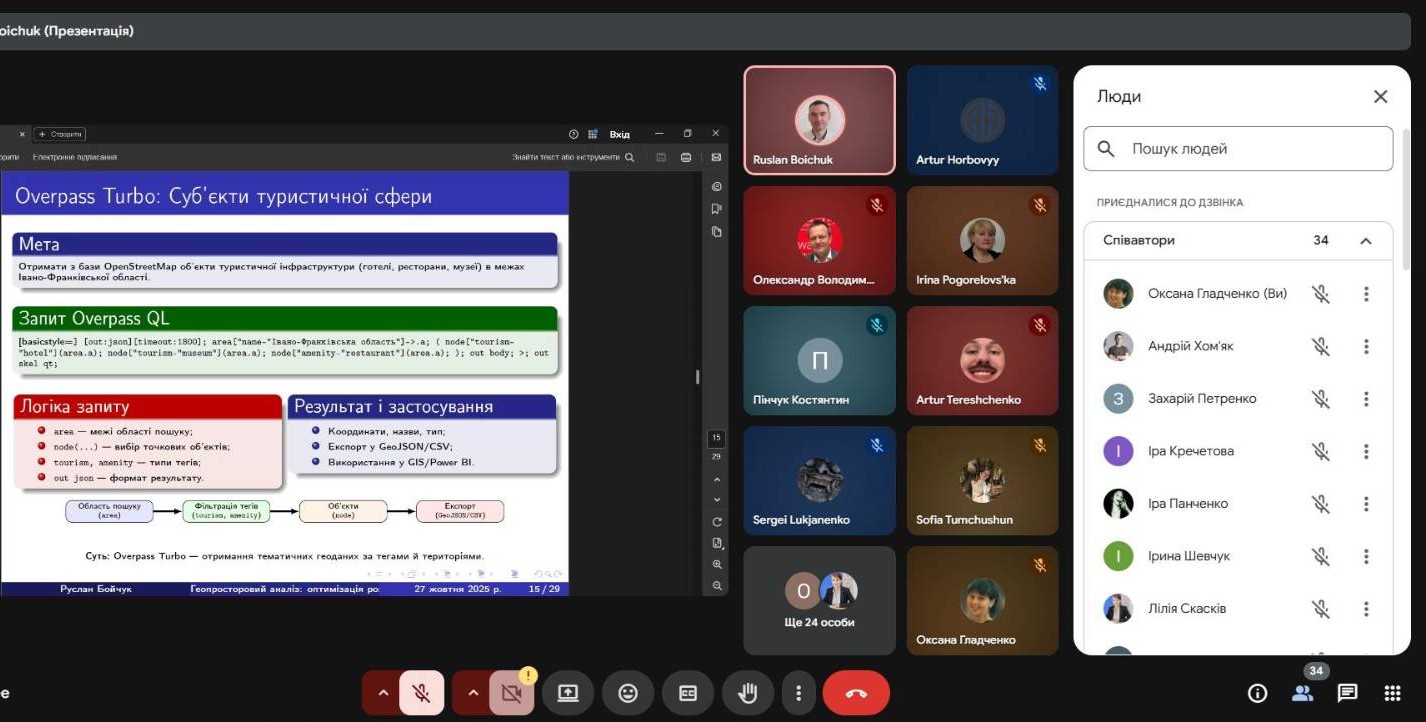This screenshot has height=722, width=1426.
Task: Close the Люди side panel
Action: (x=1380, y=97)
